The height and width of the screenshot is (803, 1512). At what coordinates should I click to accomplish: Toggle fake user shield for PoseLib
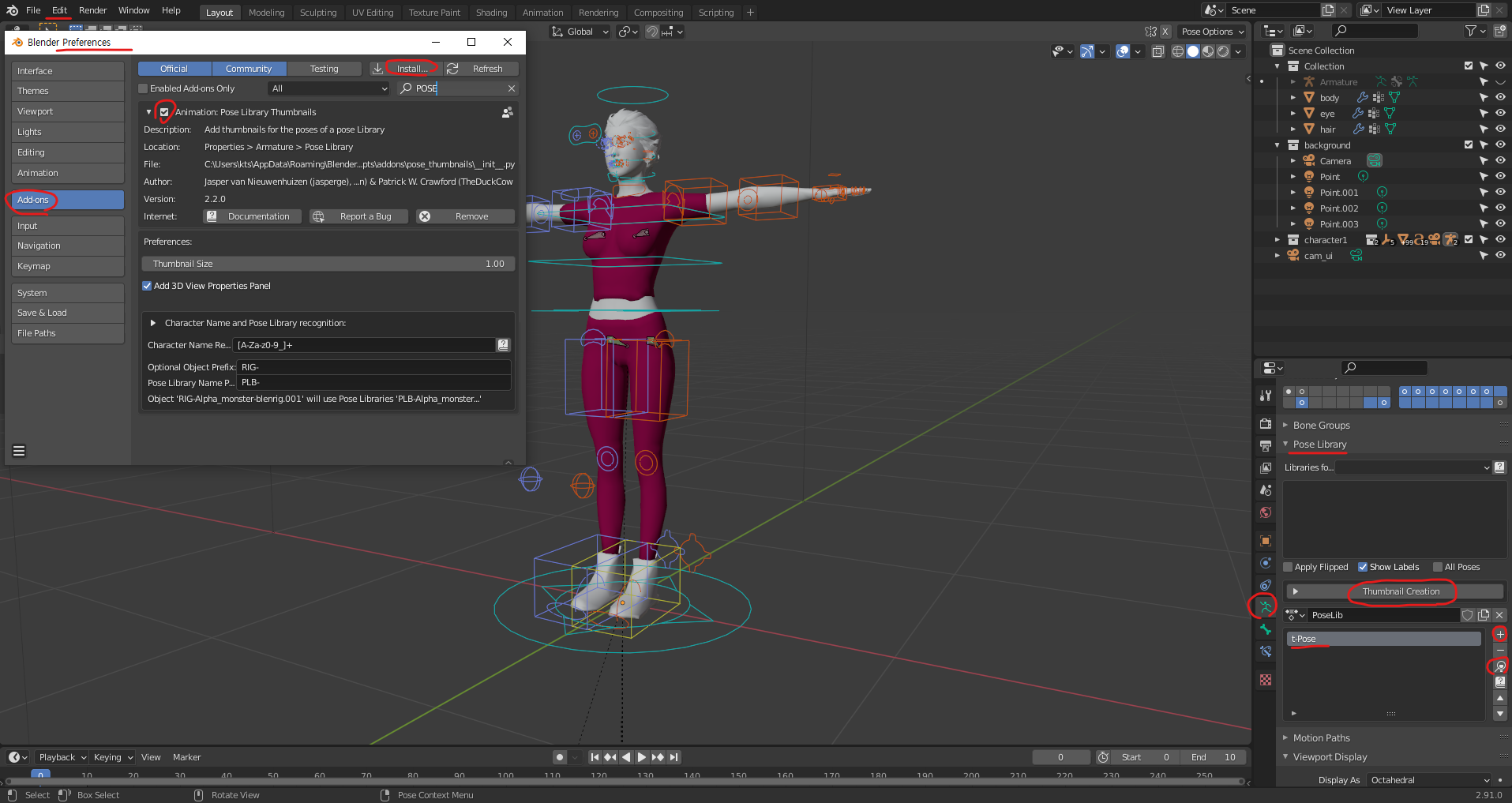1468,615
